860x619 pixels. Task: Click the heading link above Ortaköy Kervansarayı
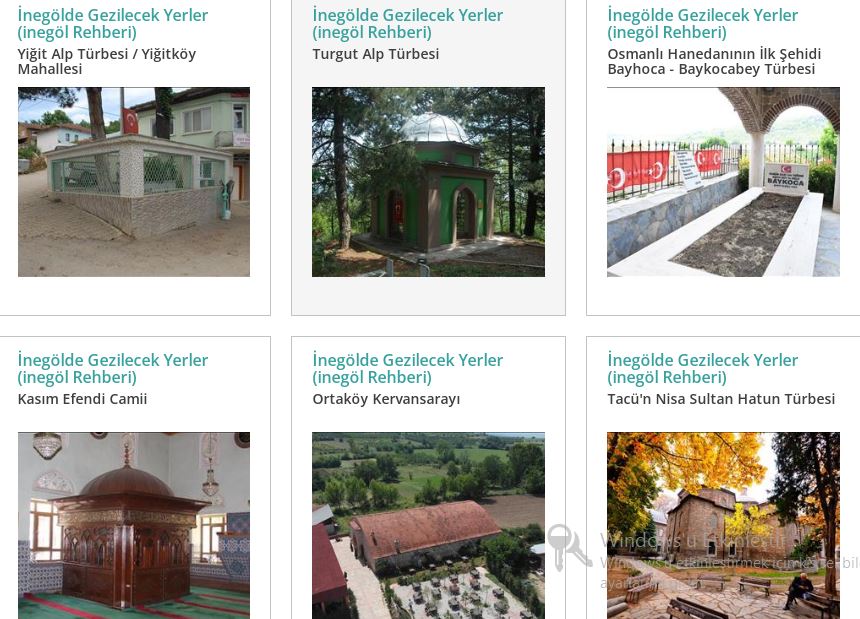[x=408, y=368]
